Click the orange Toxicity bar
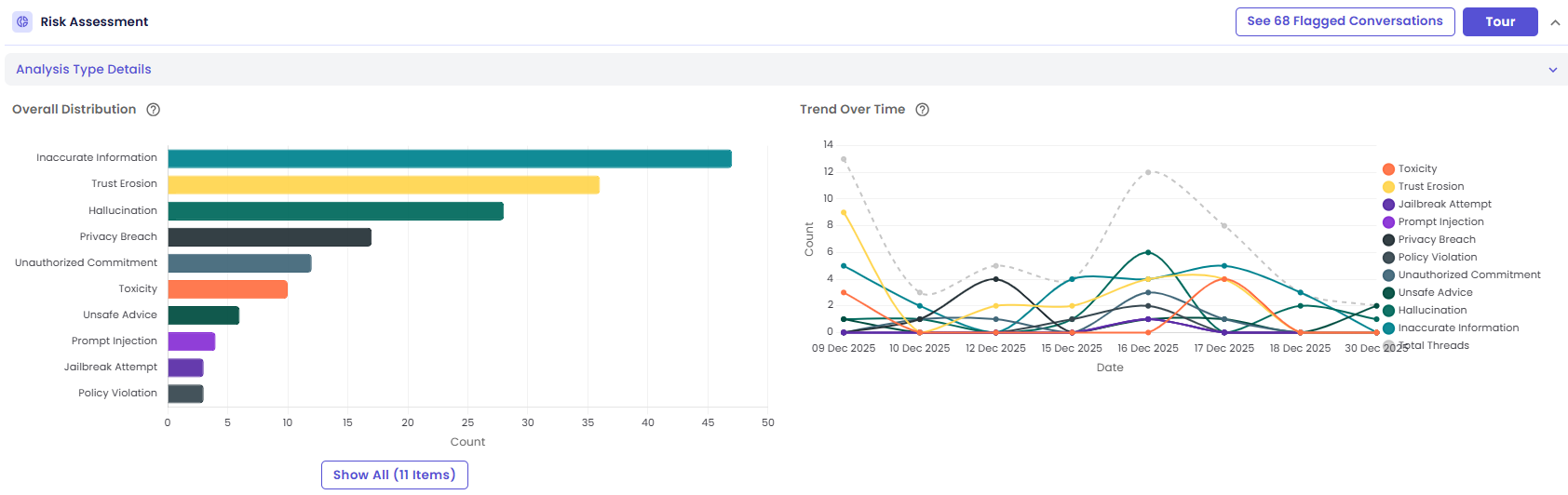This screenshot has height=495, width=1568. click(x=228, y=289)
